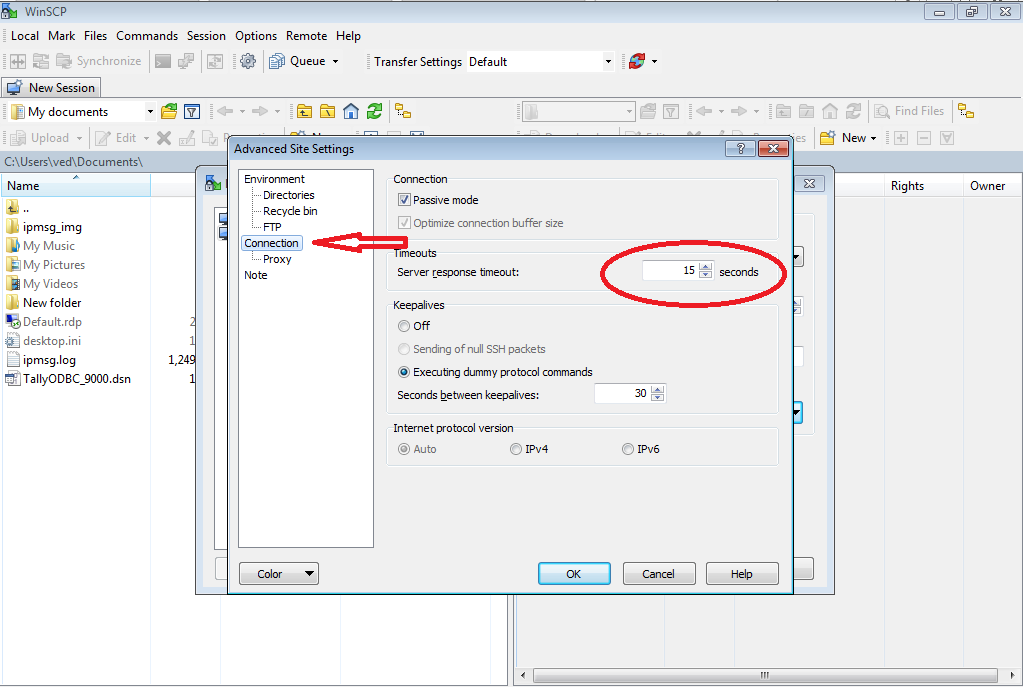Refresh the remote panel icon
This screenshot has width=1023, height=687.
pos(853,112)
